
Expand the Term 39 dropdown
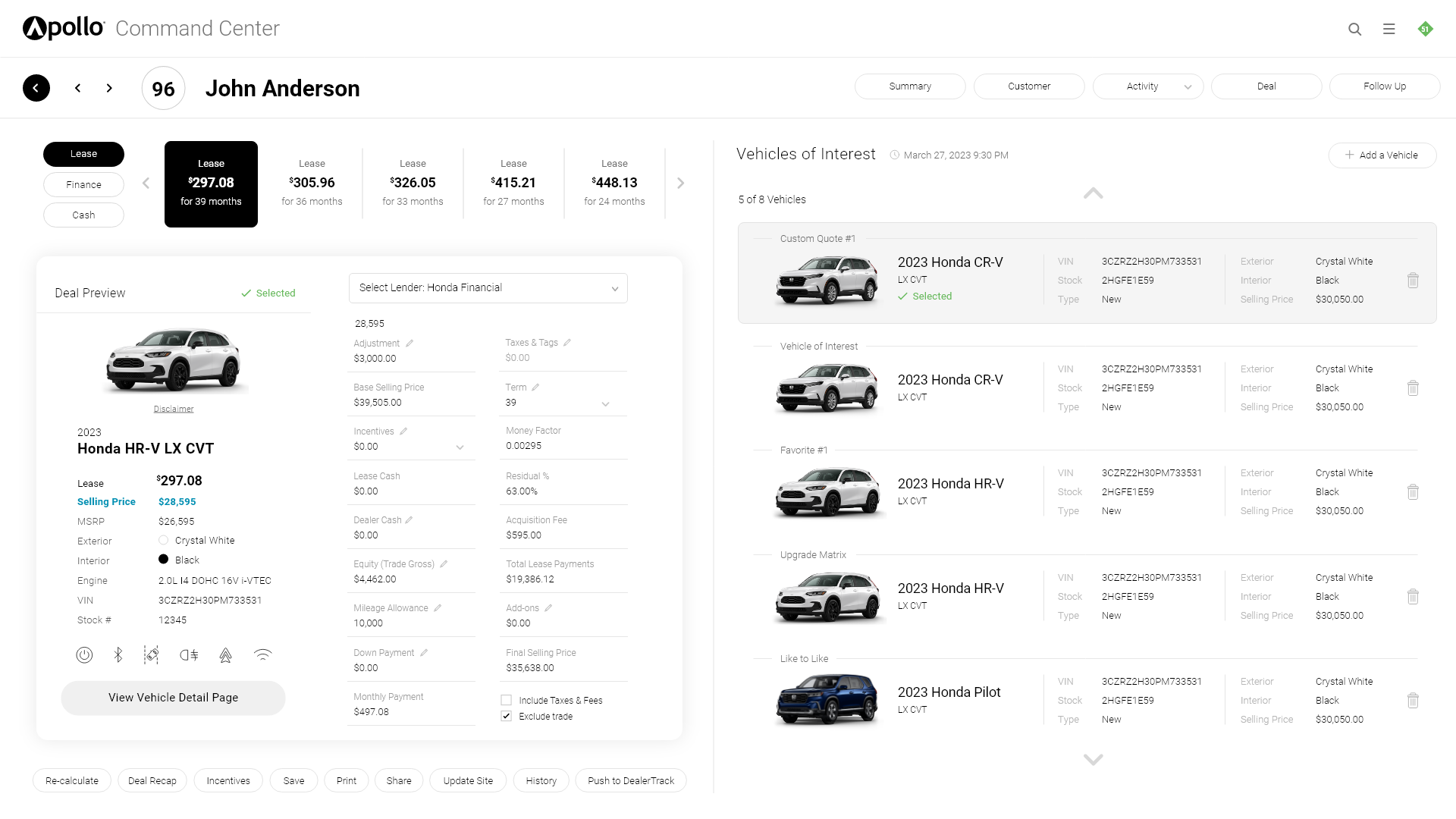[605, 404]
